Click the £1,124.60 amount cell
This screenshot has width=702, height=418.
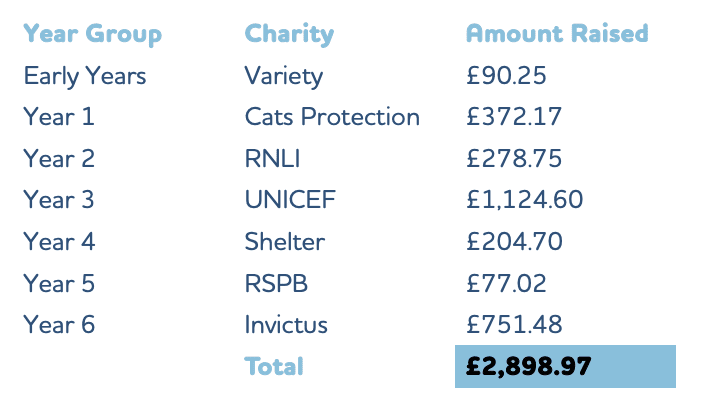(524, 200)
